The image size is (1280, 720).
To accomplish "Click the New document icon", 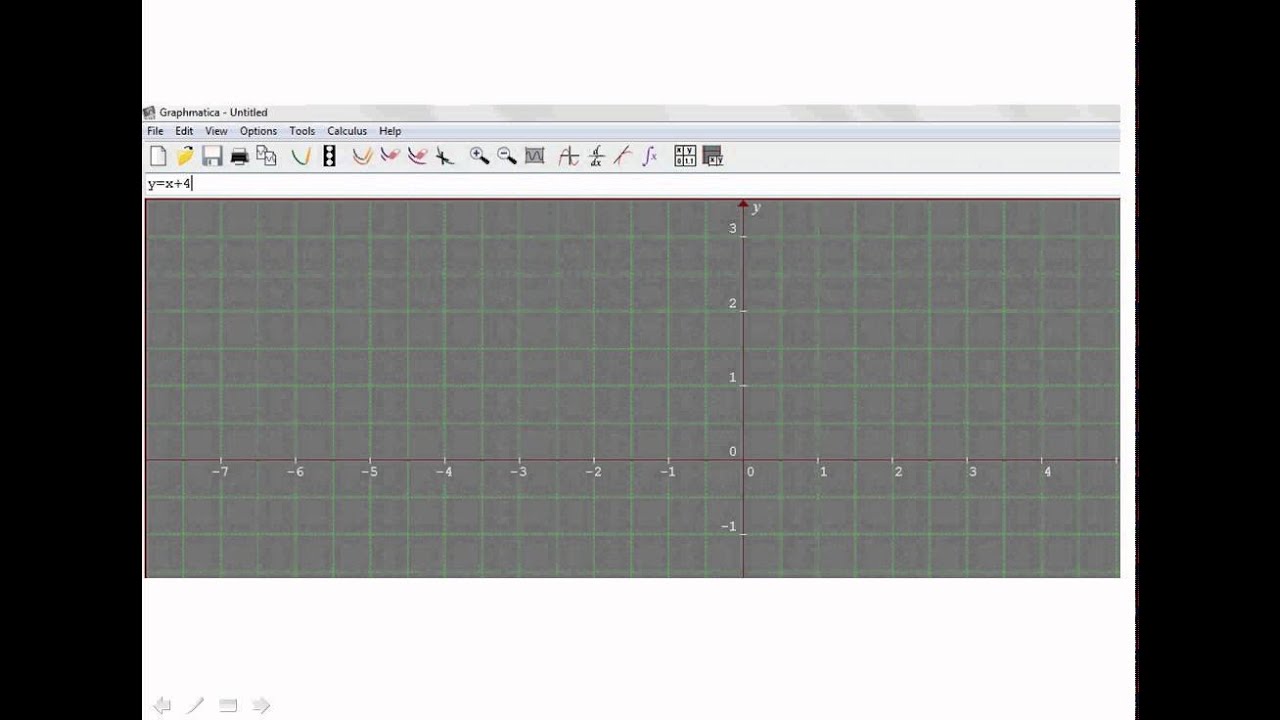I will click(x=158, y=156).
